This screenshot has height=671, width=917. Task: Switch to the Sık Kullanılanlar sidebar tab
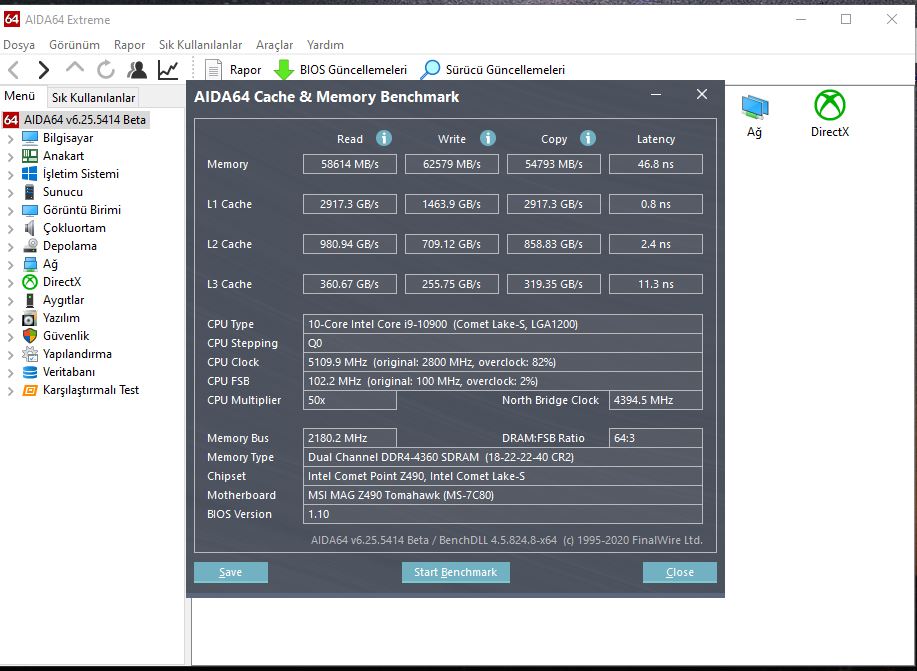coord(94,98)
